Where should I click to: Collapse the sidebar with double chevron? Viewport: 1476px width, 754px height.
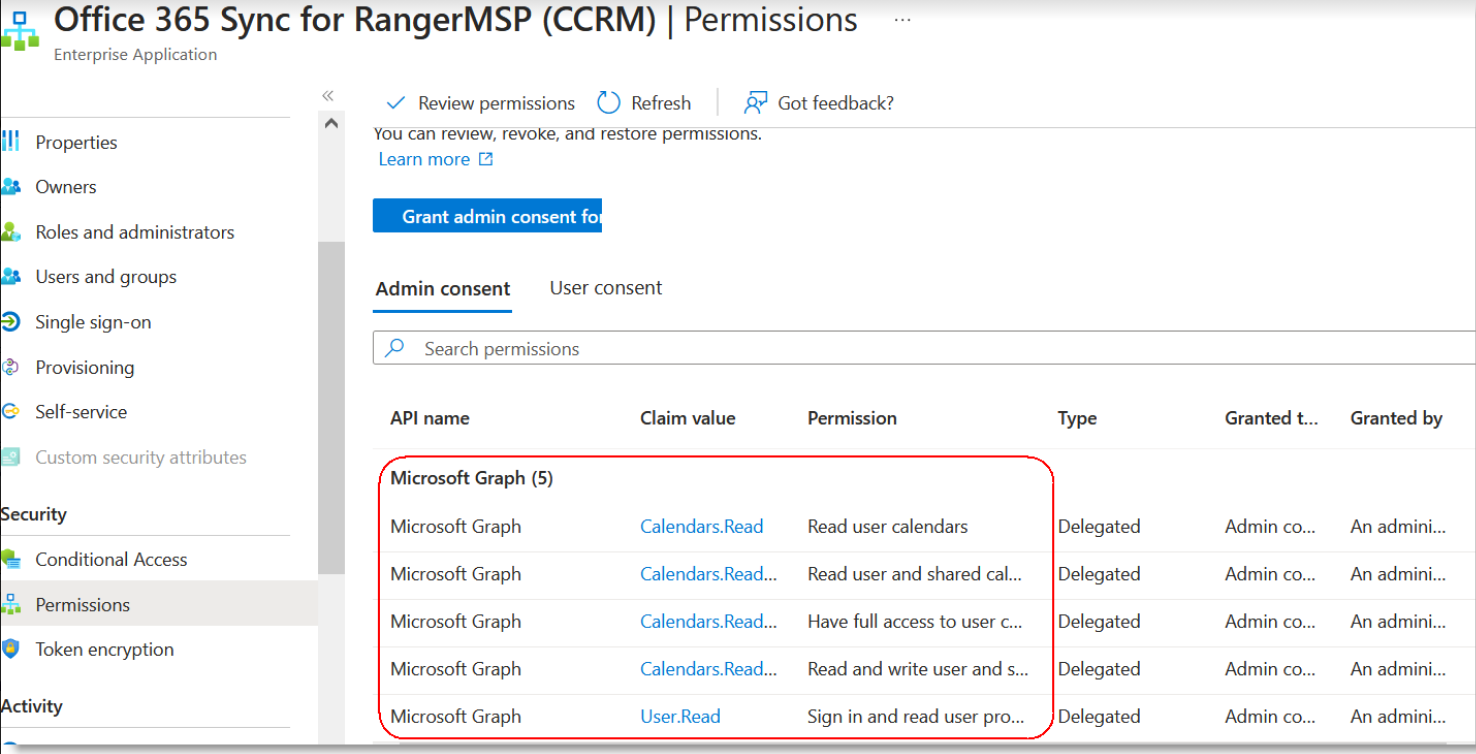(x=327, y=95)
